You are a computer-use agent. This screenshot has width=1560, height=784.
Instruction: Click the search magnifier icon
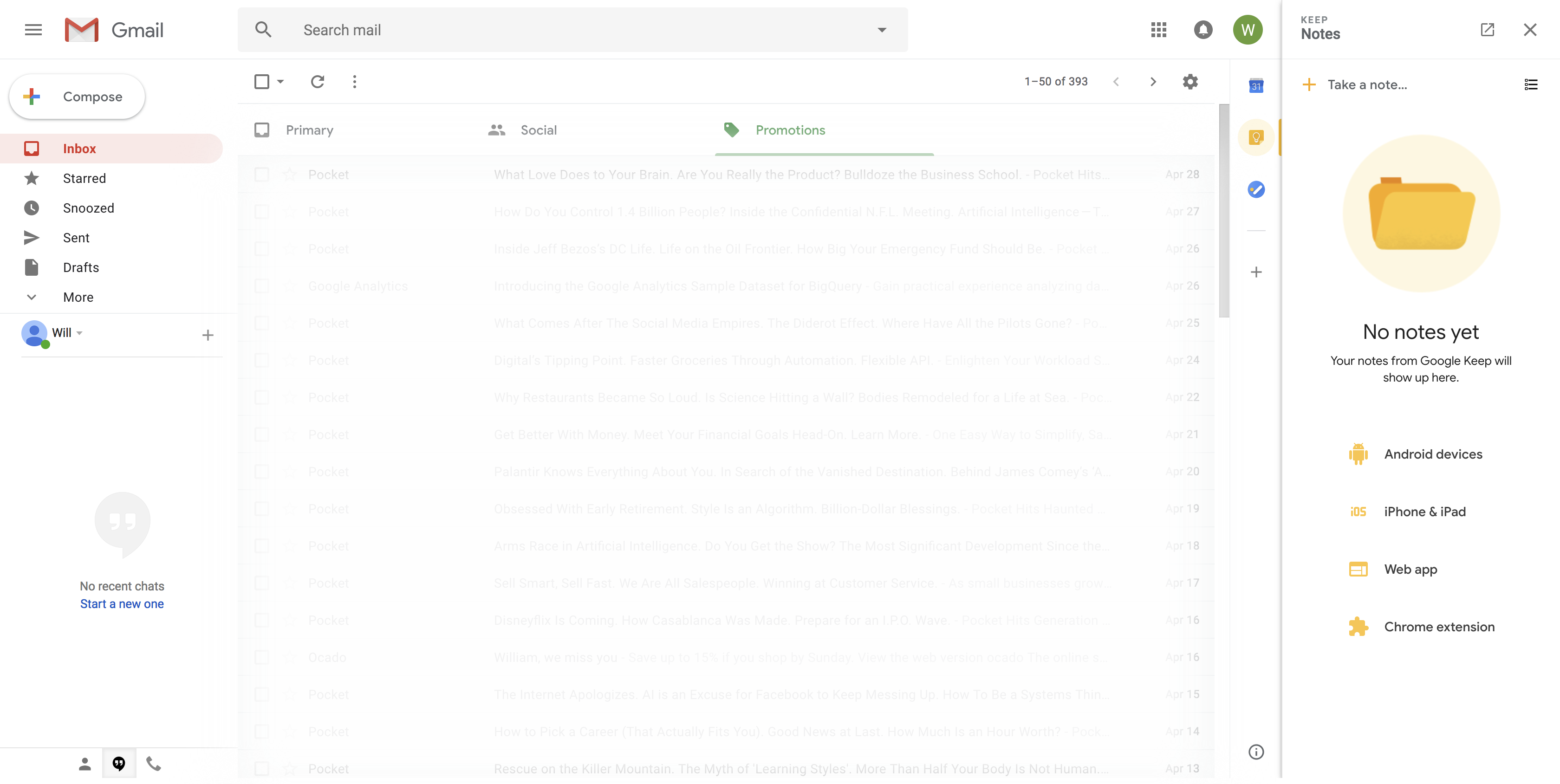pos(263,30)
